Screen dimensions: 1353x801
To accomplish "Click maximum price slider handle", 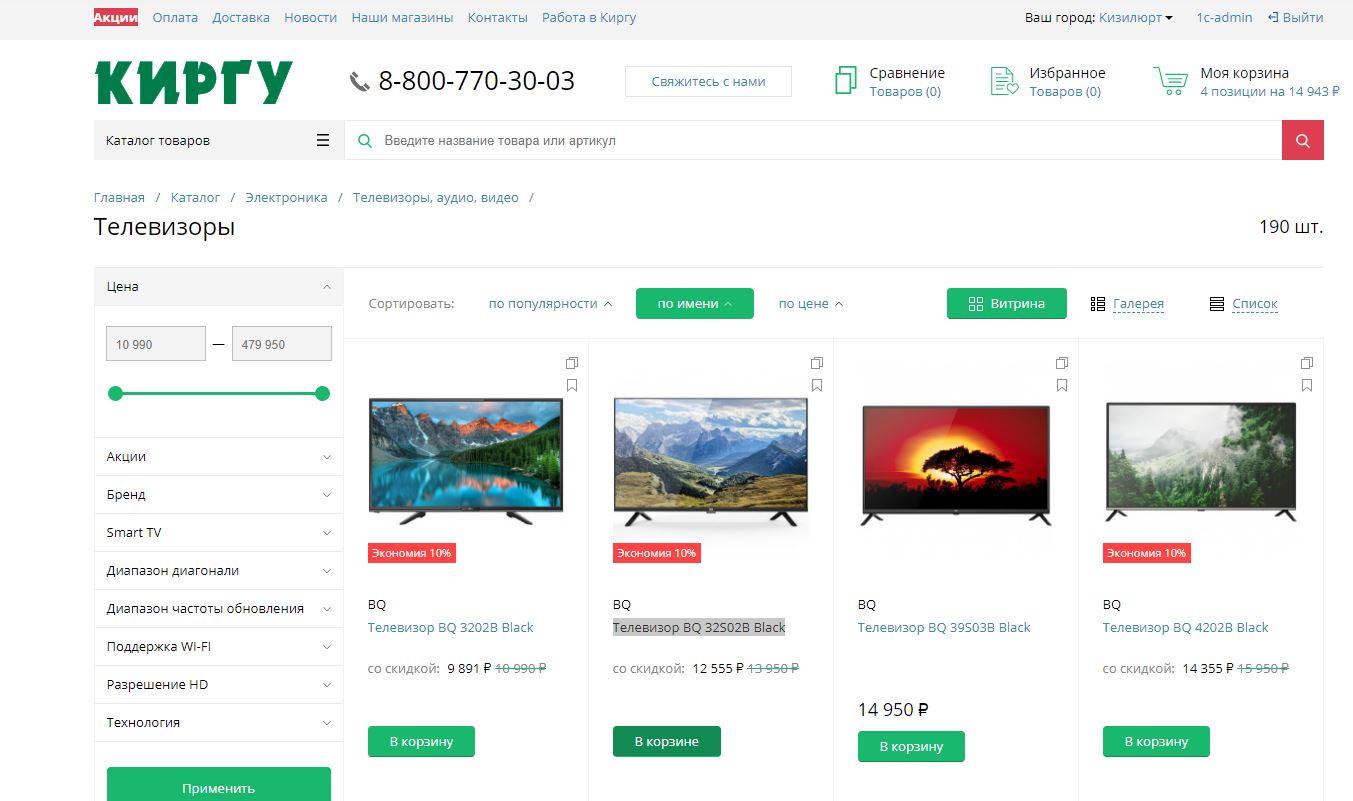I will click(x=322, y=394).
